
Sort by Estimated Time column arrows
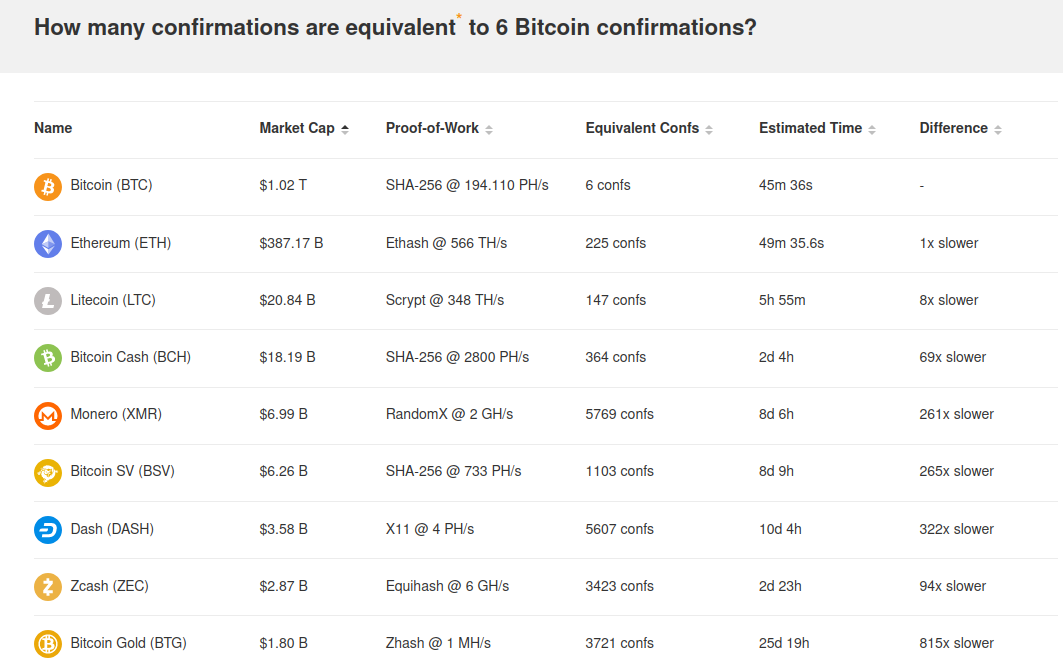(872, 130)
